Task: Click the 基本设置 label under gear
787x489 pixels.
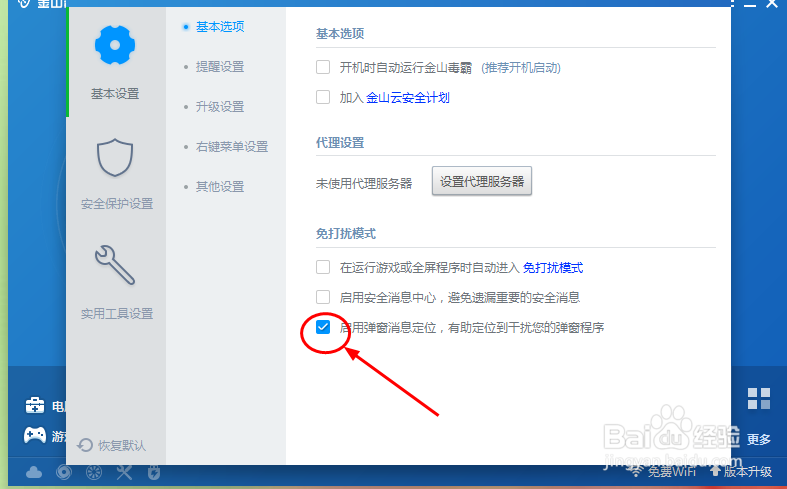Action: [x=115, y=94]
